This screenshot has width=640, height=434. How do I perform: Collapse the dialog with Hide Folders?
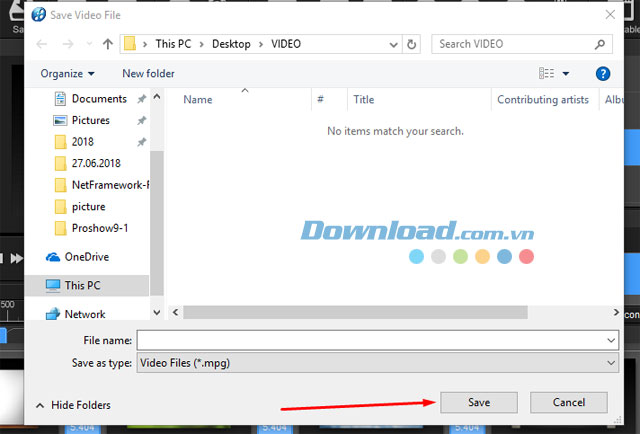click(73, 405)
